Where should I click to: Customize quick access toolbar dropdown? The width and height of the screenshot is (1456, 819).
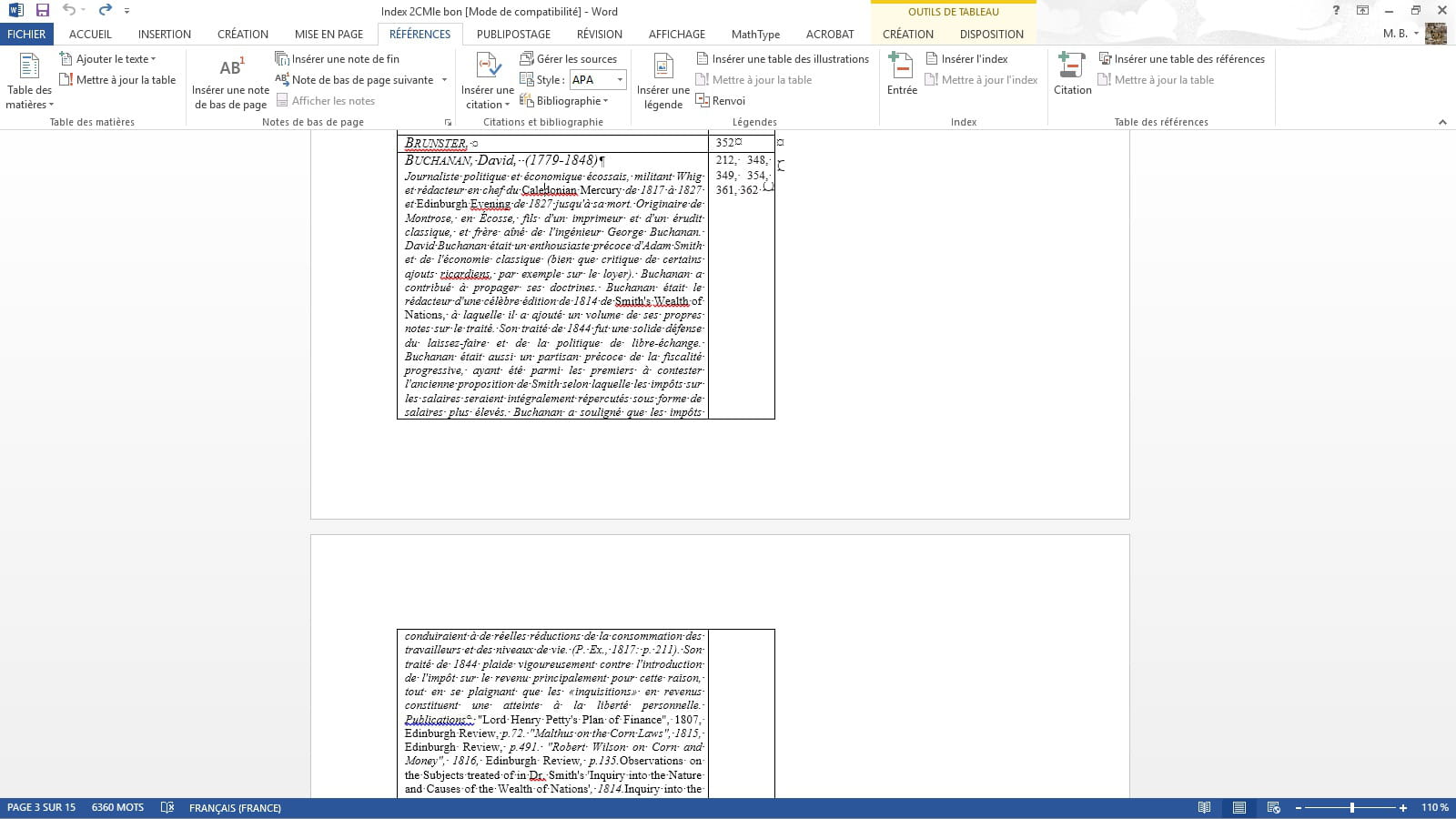click(x=126, y=11)
